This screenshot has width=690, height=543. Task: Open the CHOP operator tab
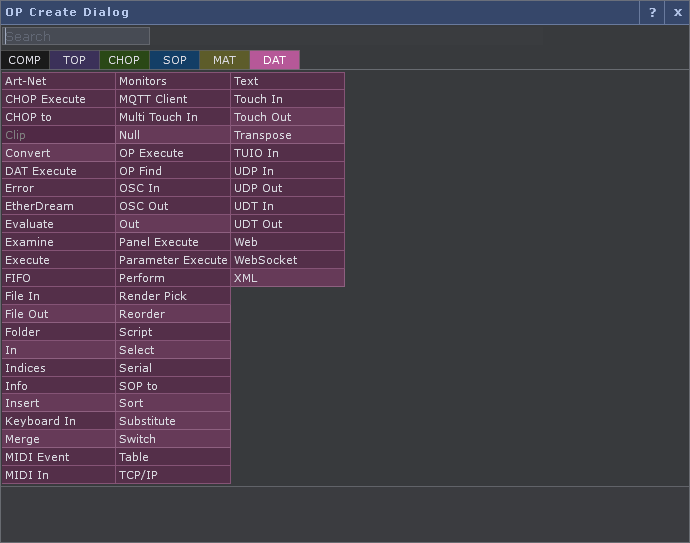(x=124, y=60)
